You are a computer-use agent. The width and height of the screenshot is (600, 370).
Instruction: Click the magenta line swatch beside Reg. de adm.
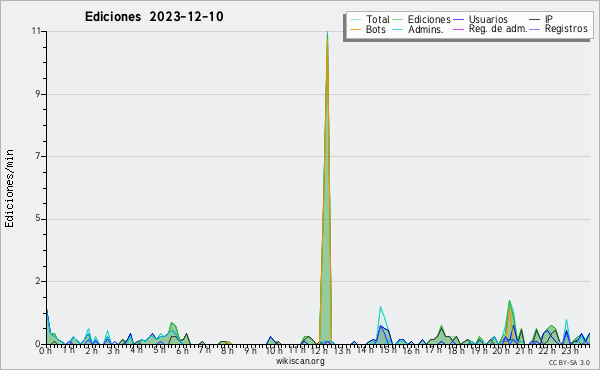pyautogui.click(x=458, y=29)
